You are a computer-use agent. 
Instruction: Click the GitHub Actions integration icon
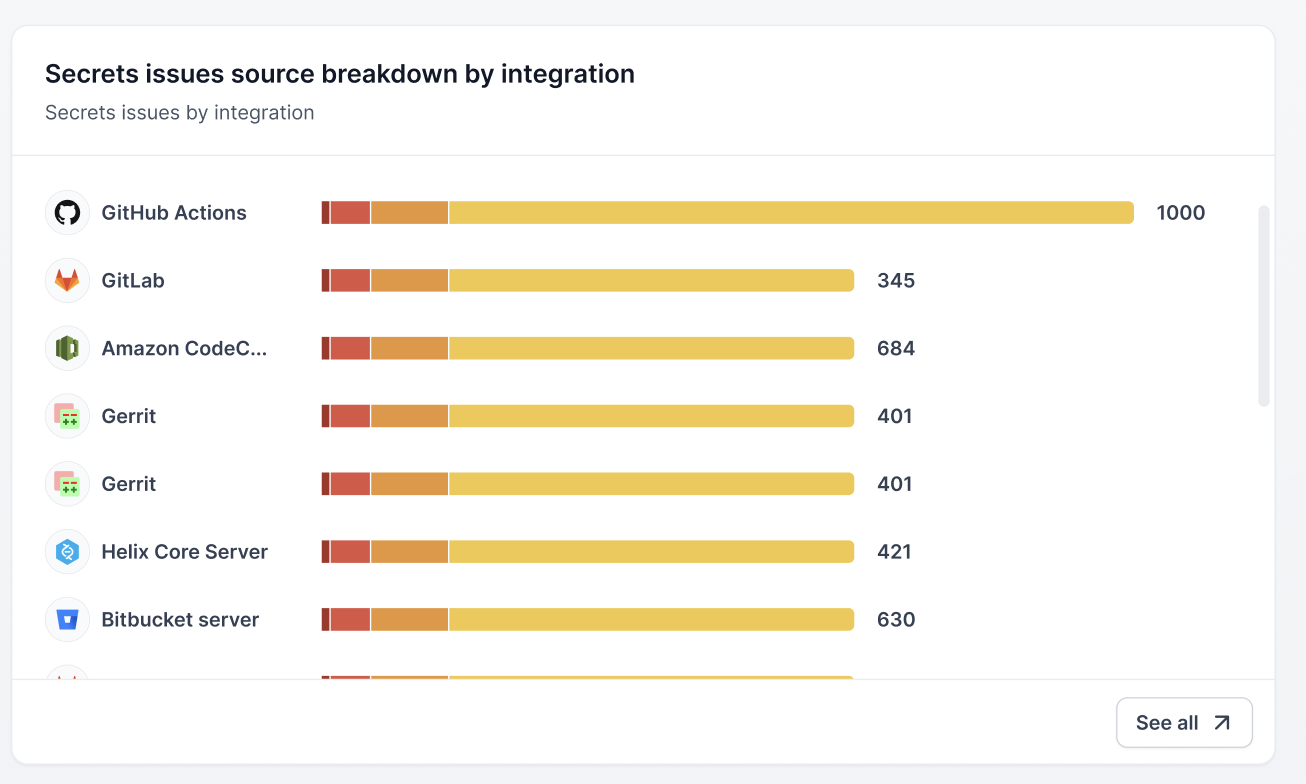[66, 212]
